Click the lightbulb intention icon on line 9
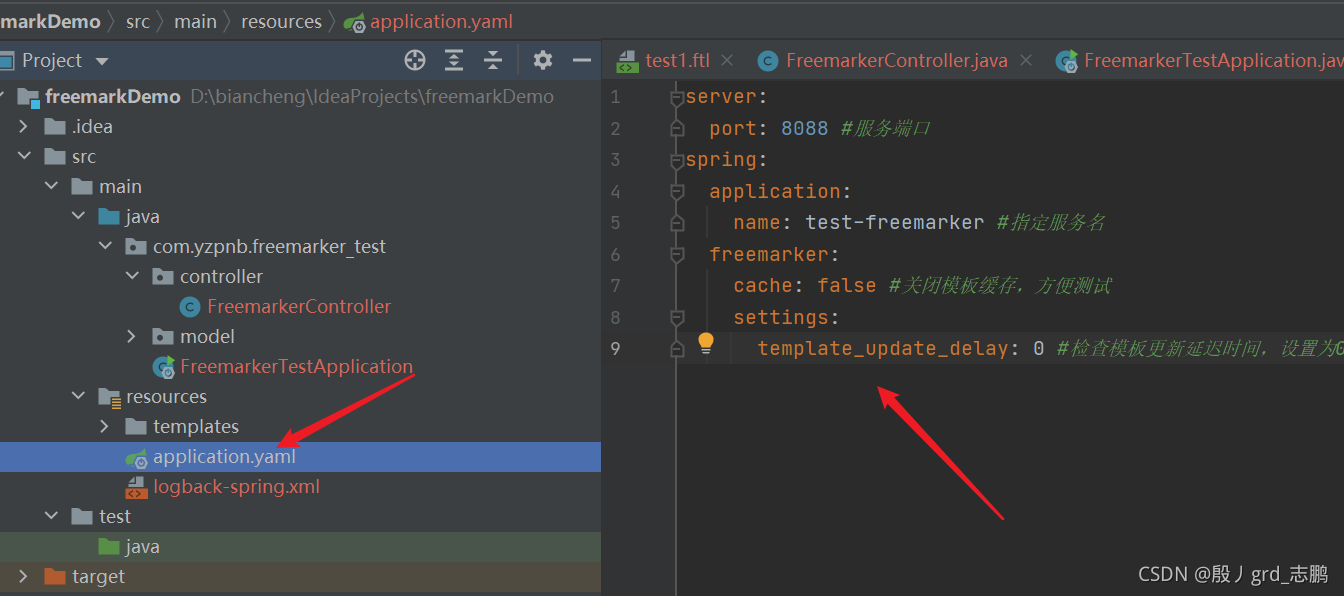Viewport: 1344px width, 596px height. 706,343
